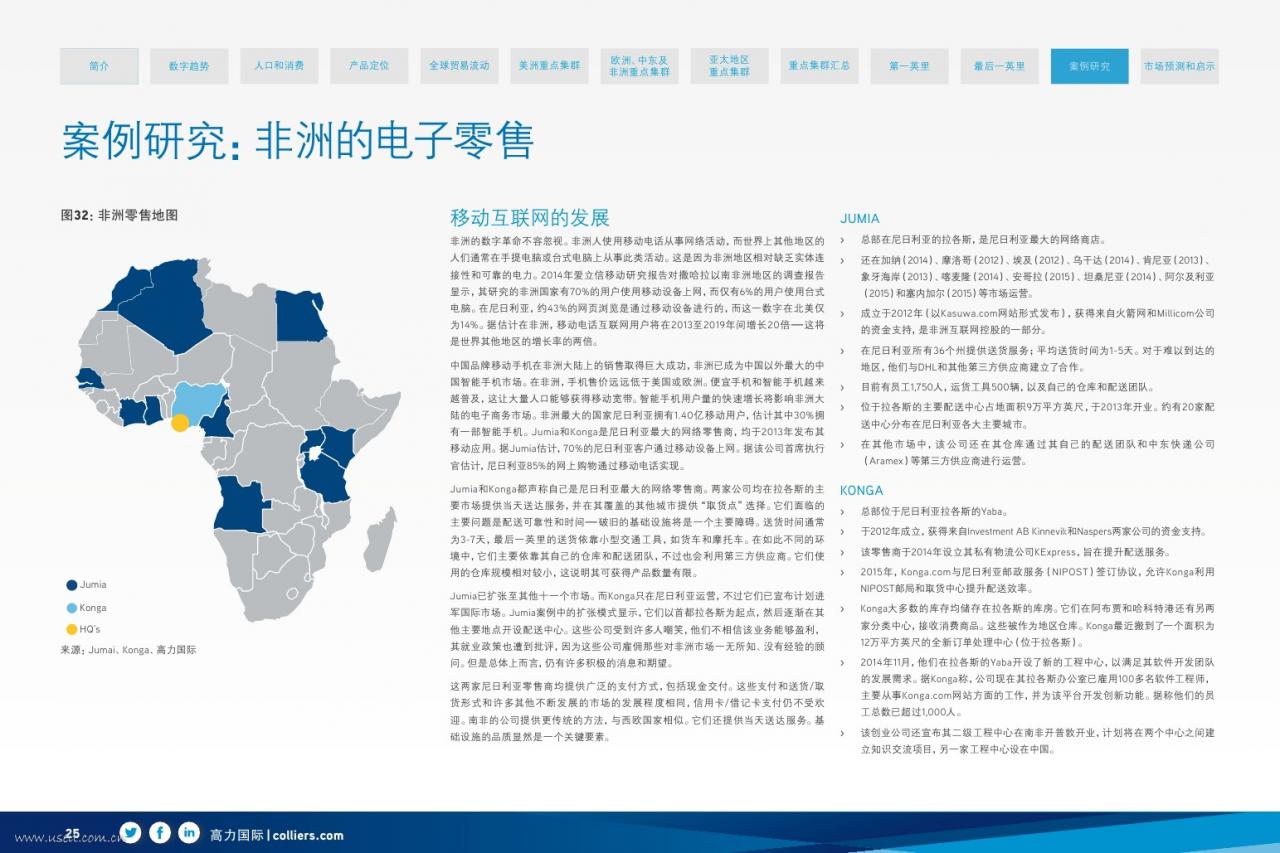Click JUMIA bullet 目前有员工1,750人
This screenshot has height=853, width=1280.
coord(1007,387)
